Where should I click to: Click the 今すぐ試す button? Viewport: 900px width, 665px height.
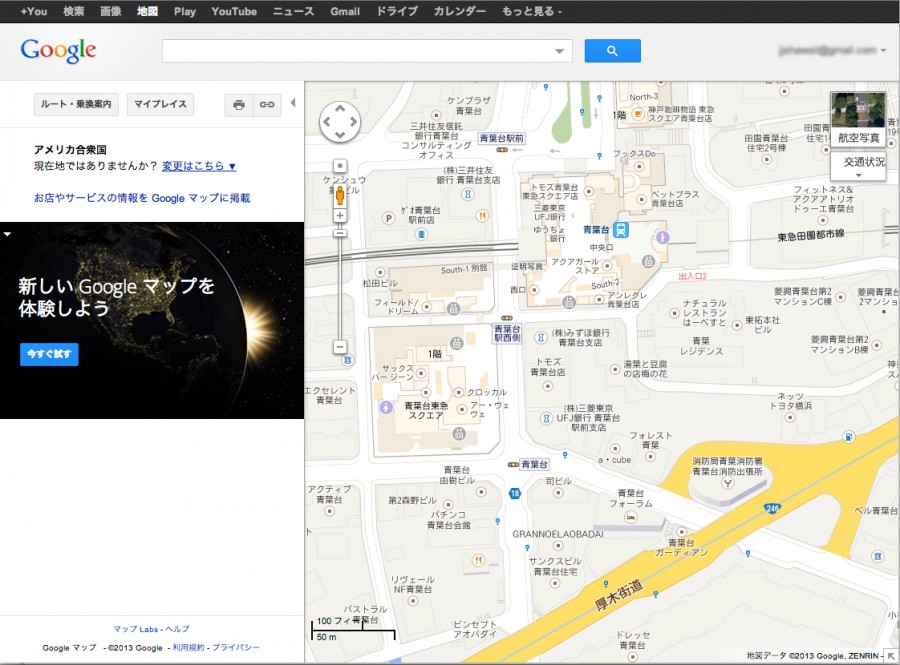coord(49,354)
